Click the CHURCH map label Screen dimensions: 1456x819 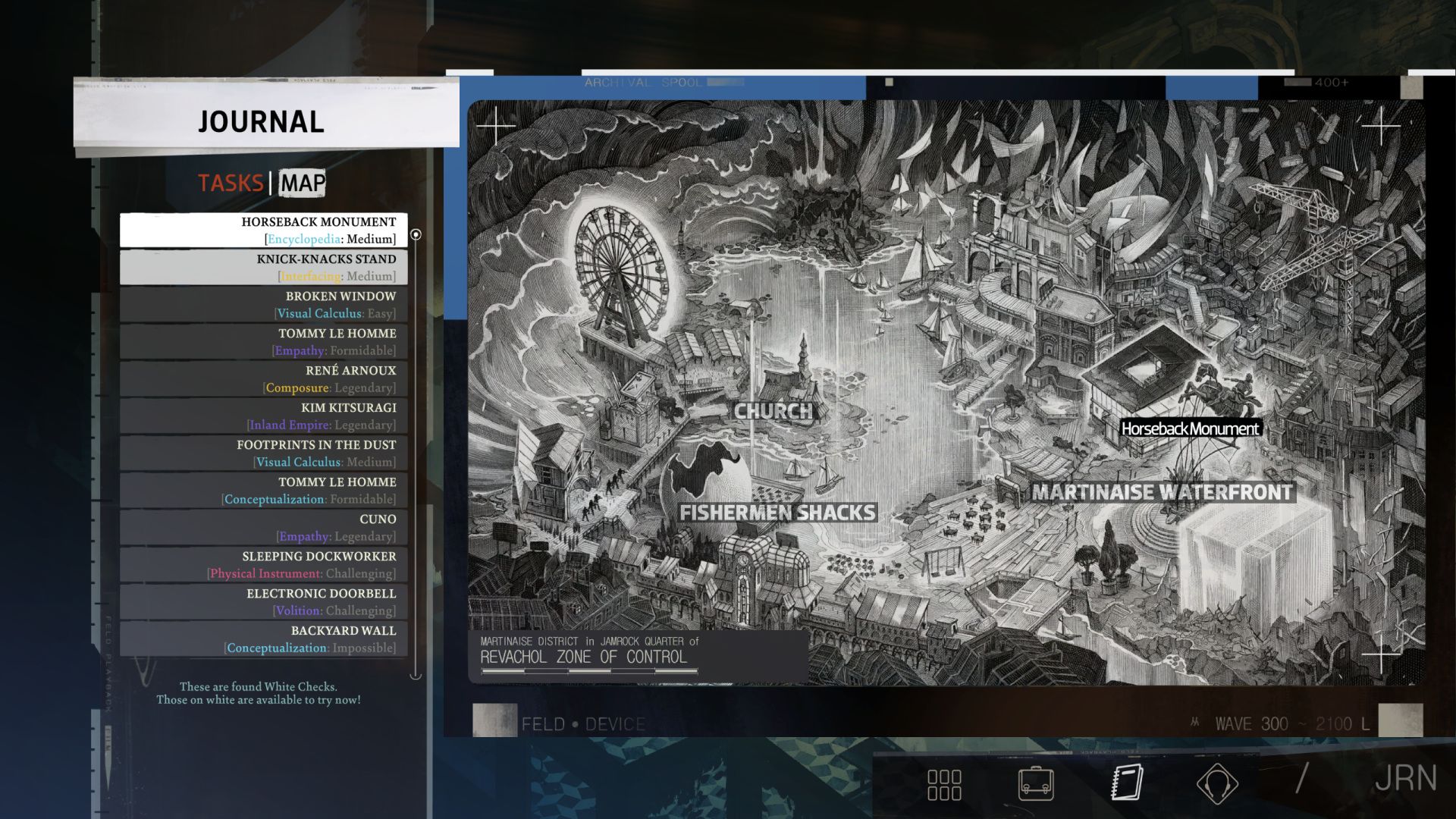pyautogui.click(x=773, y=411)
